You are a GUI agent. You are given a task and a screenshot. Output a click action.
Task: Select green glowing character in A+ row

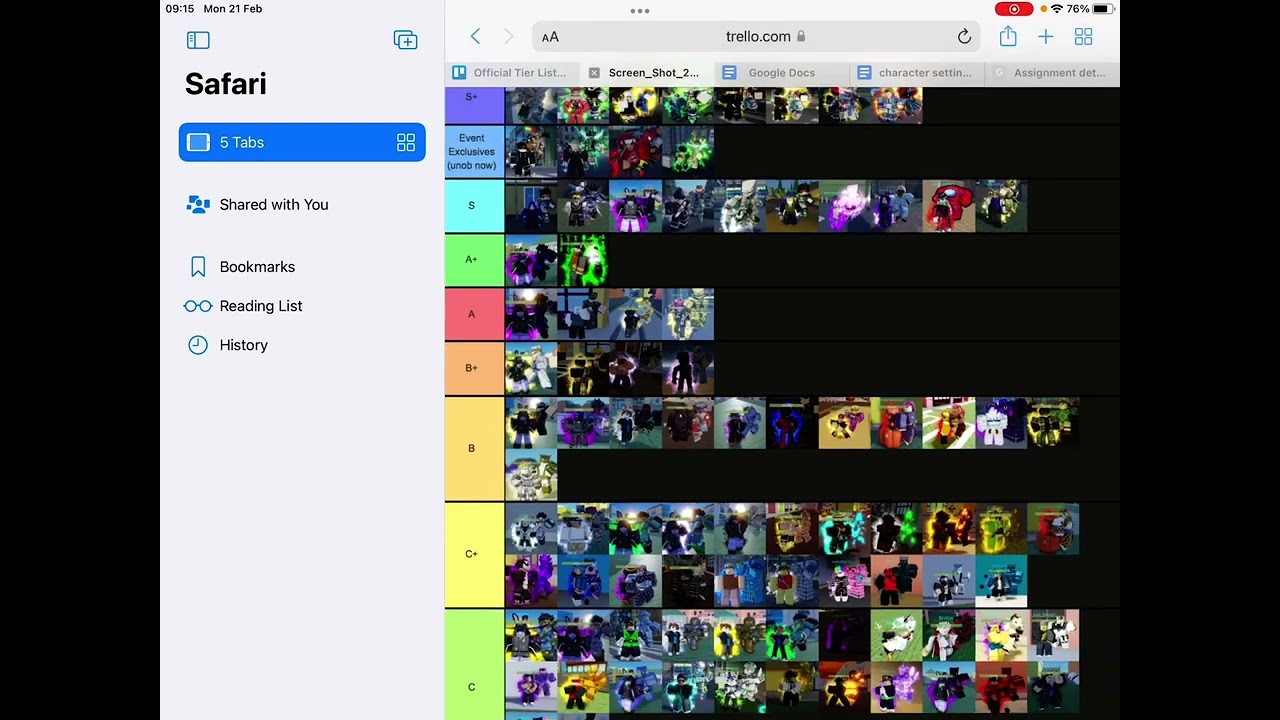click(583, 260)
